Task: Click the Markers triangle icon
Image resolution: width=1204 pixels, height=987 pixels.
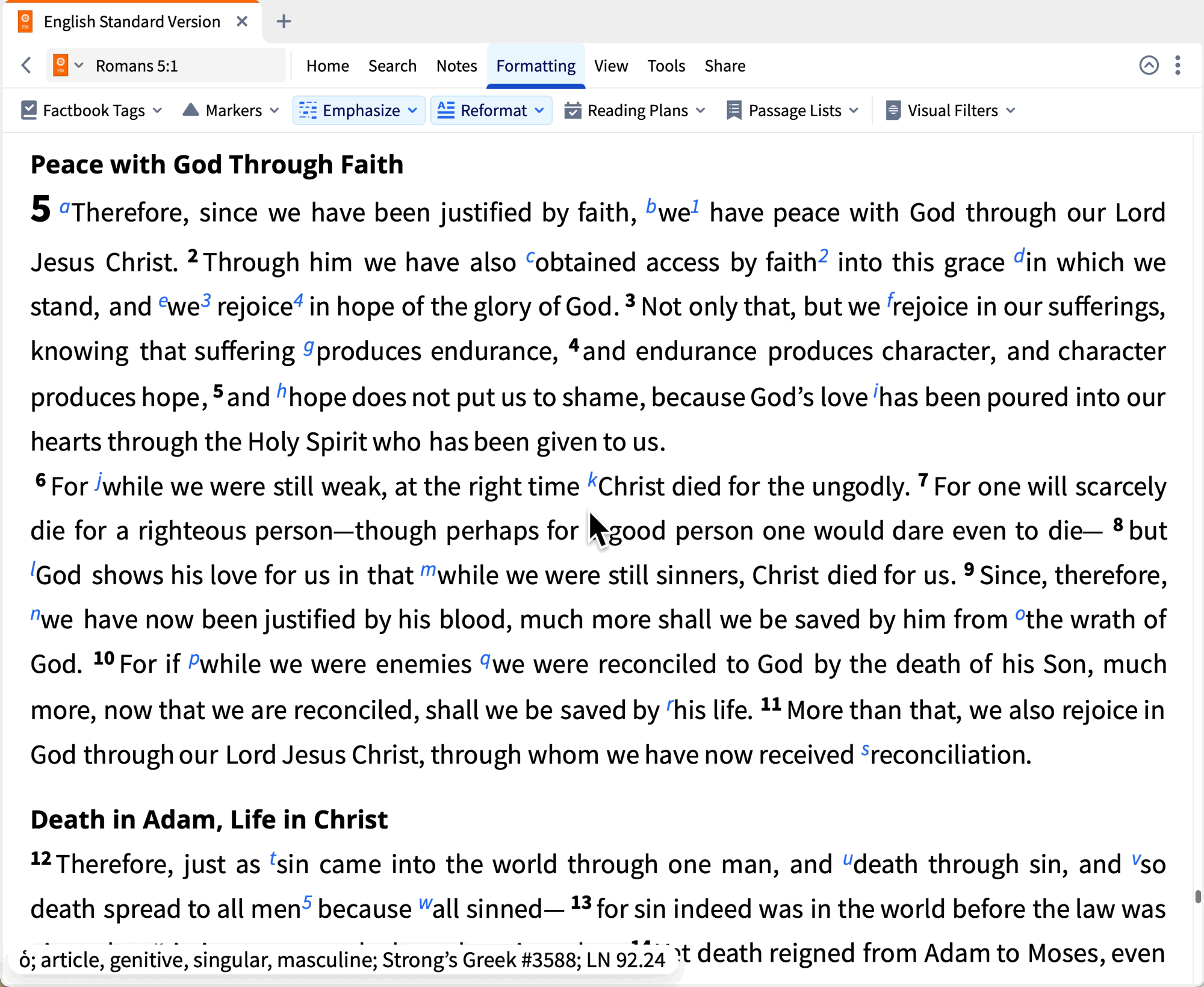Action: (190, 110)
